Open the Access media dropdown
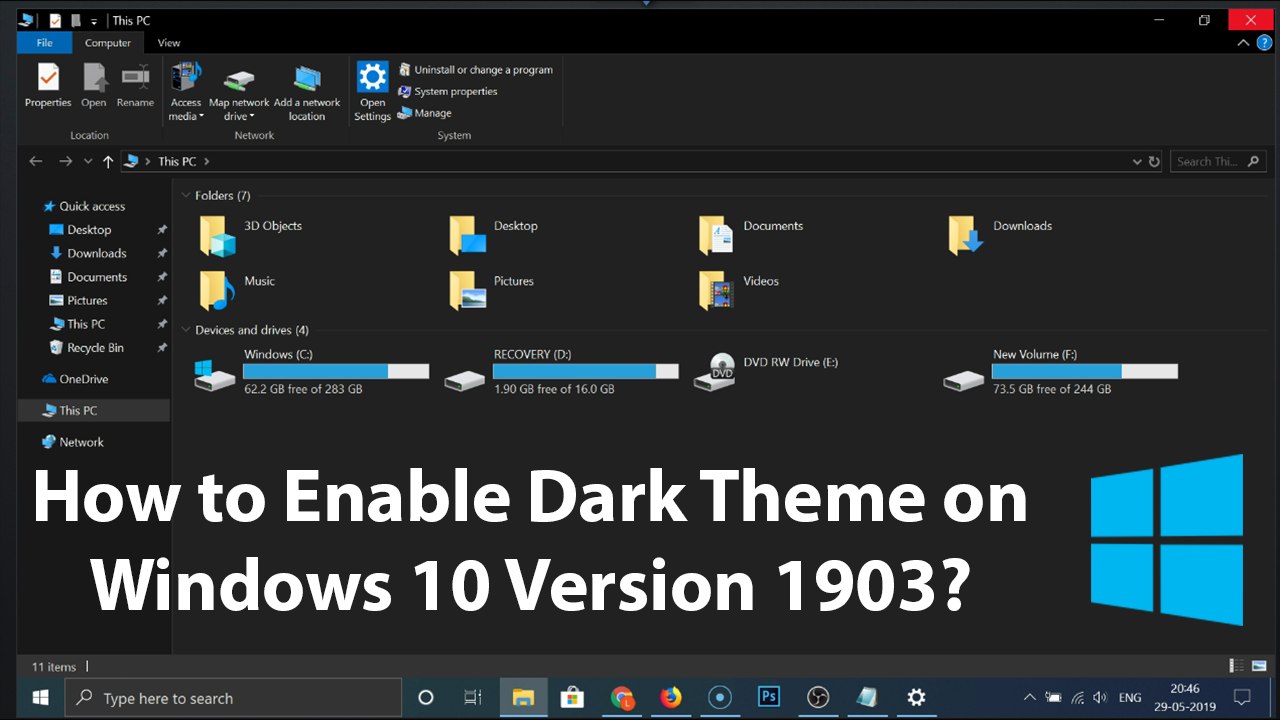 click(x=186, y=91)
